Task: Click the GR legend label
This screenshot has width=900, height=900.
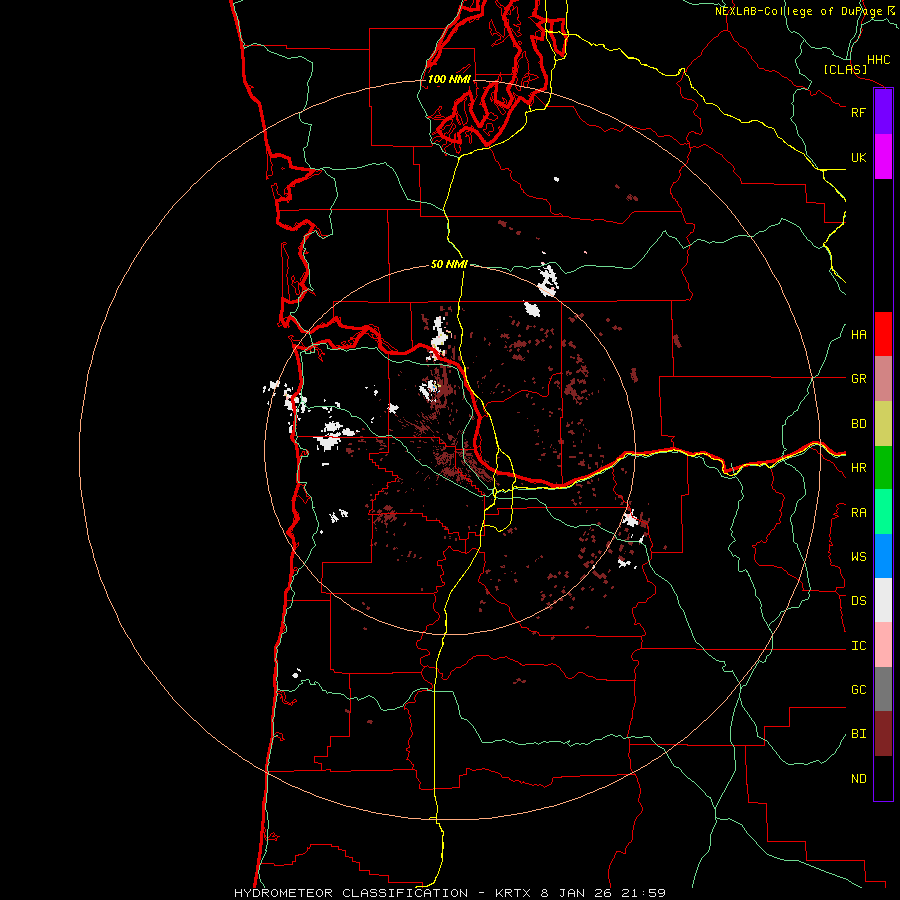Action: click(858, 379)
